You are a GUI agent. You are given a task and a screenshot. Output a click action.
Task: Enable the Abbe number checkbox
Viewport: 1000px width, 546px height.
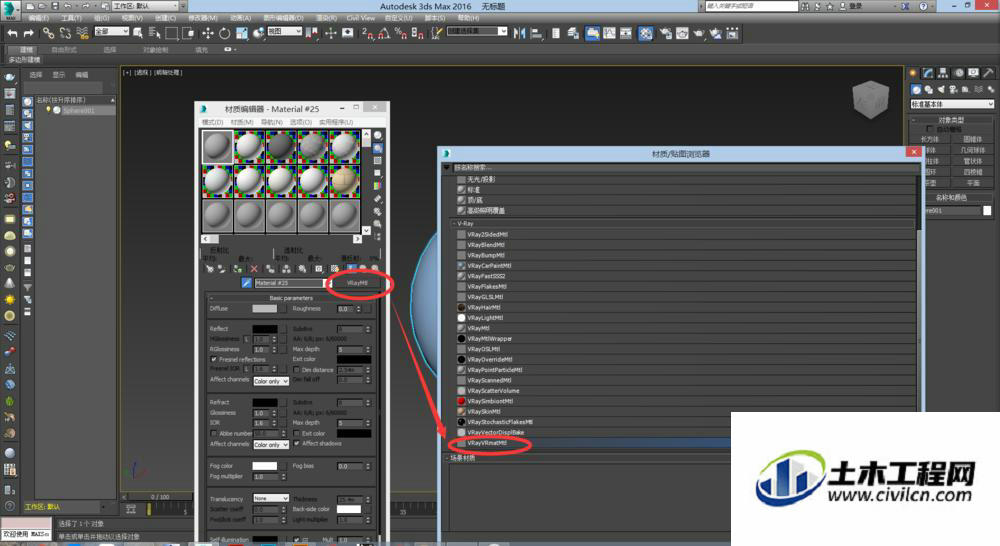[214, 433]
